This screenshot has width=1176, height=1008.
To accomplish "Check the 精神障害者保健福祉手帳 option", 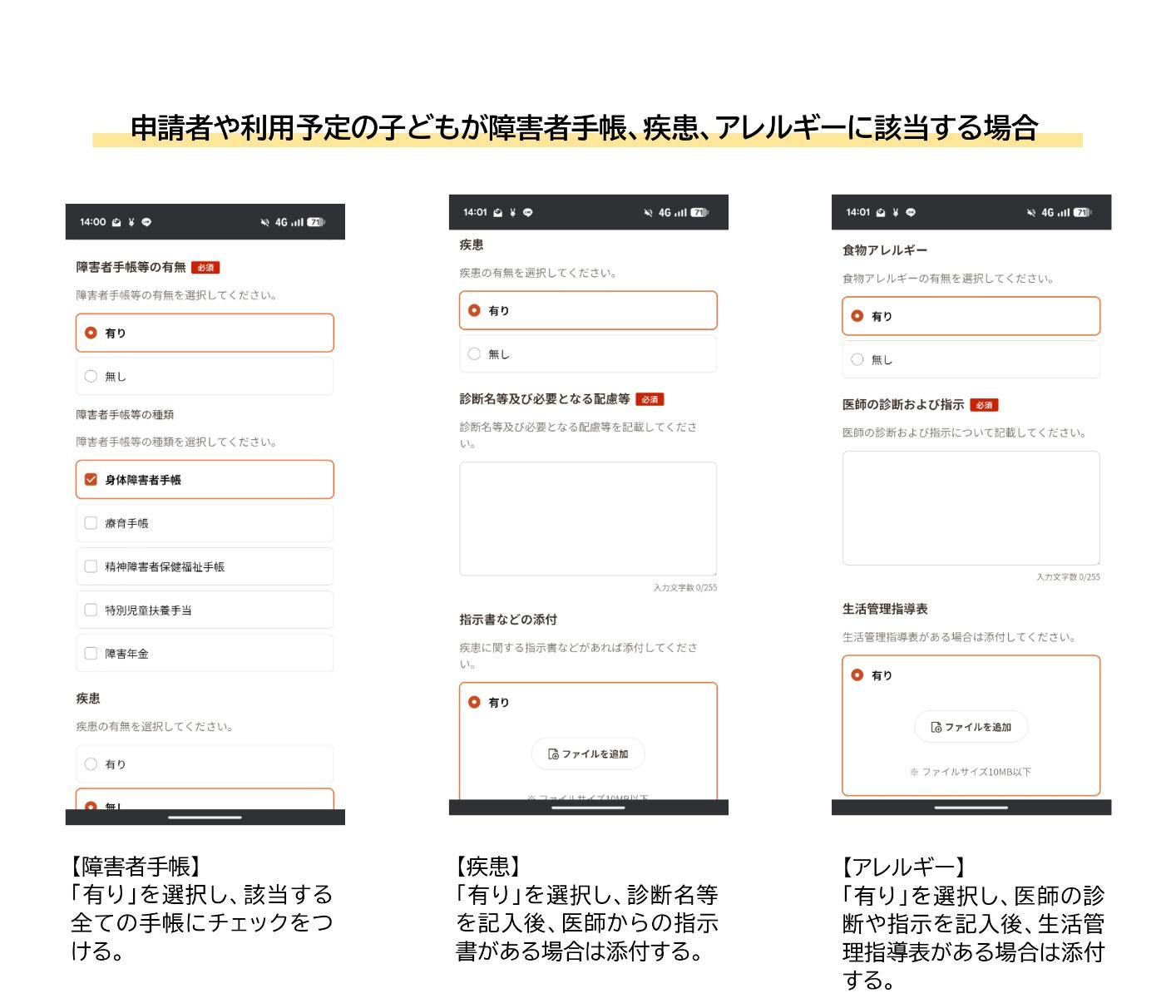I will (x=91, y=566).
